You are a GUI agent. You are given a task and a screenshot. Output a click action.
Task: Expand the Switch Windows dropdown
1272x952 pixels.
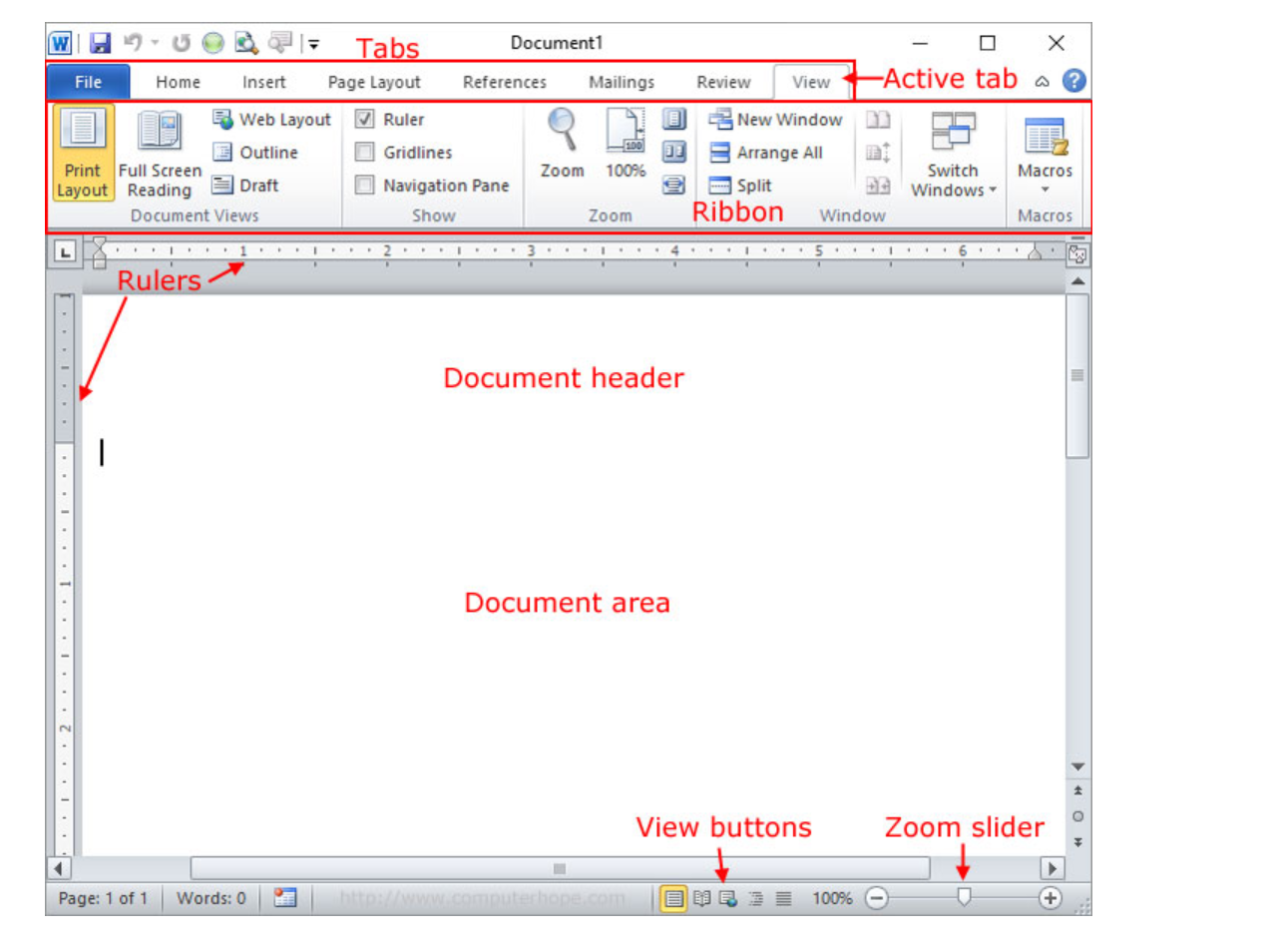click(953, 155)
